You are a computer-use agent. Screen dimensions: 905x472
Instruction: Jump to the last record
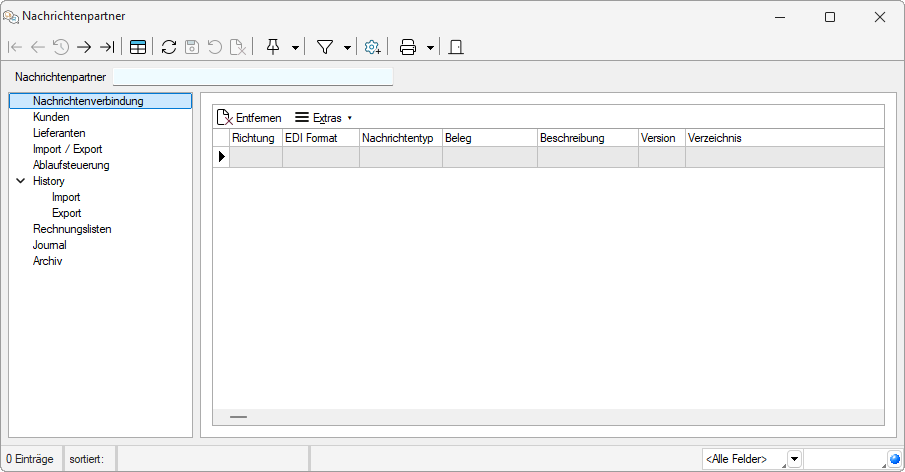[x=107, y=47]
